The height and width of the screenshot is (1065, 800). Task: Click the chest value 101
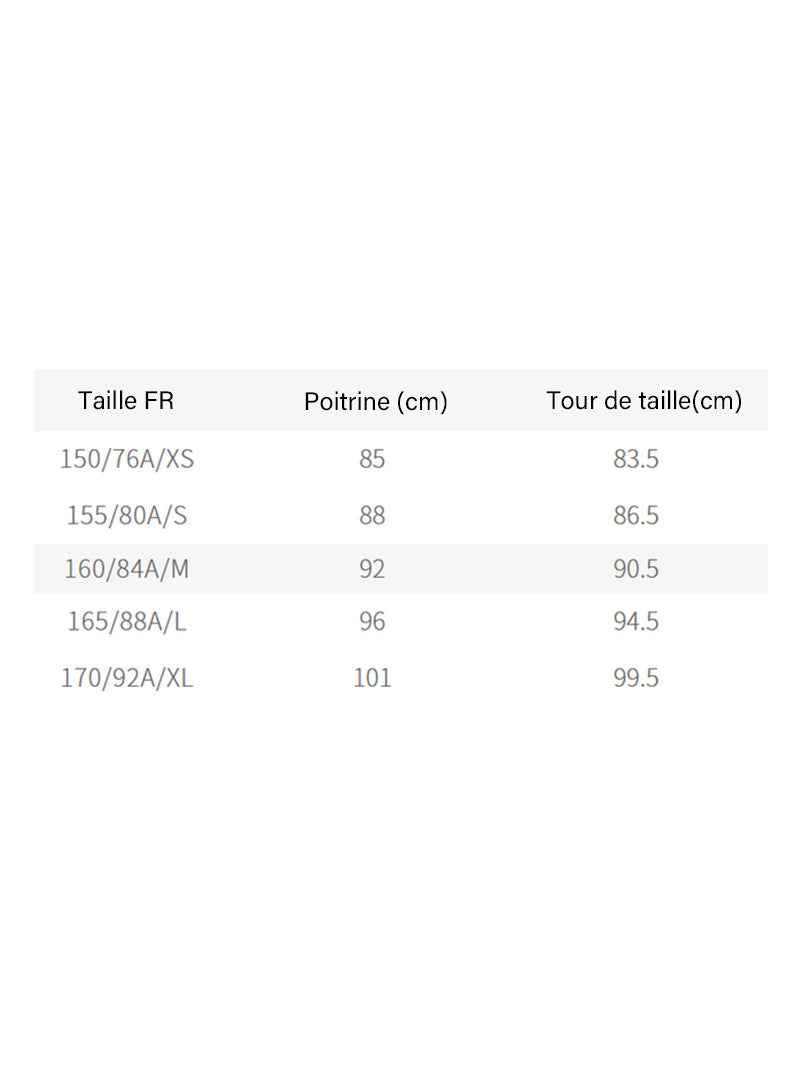tap(372, 678)
